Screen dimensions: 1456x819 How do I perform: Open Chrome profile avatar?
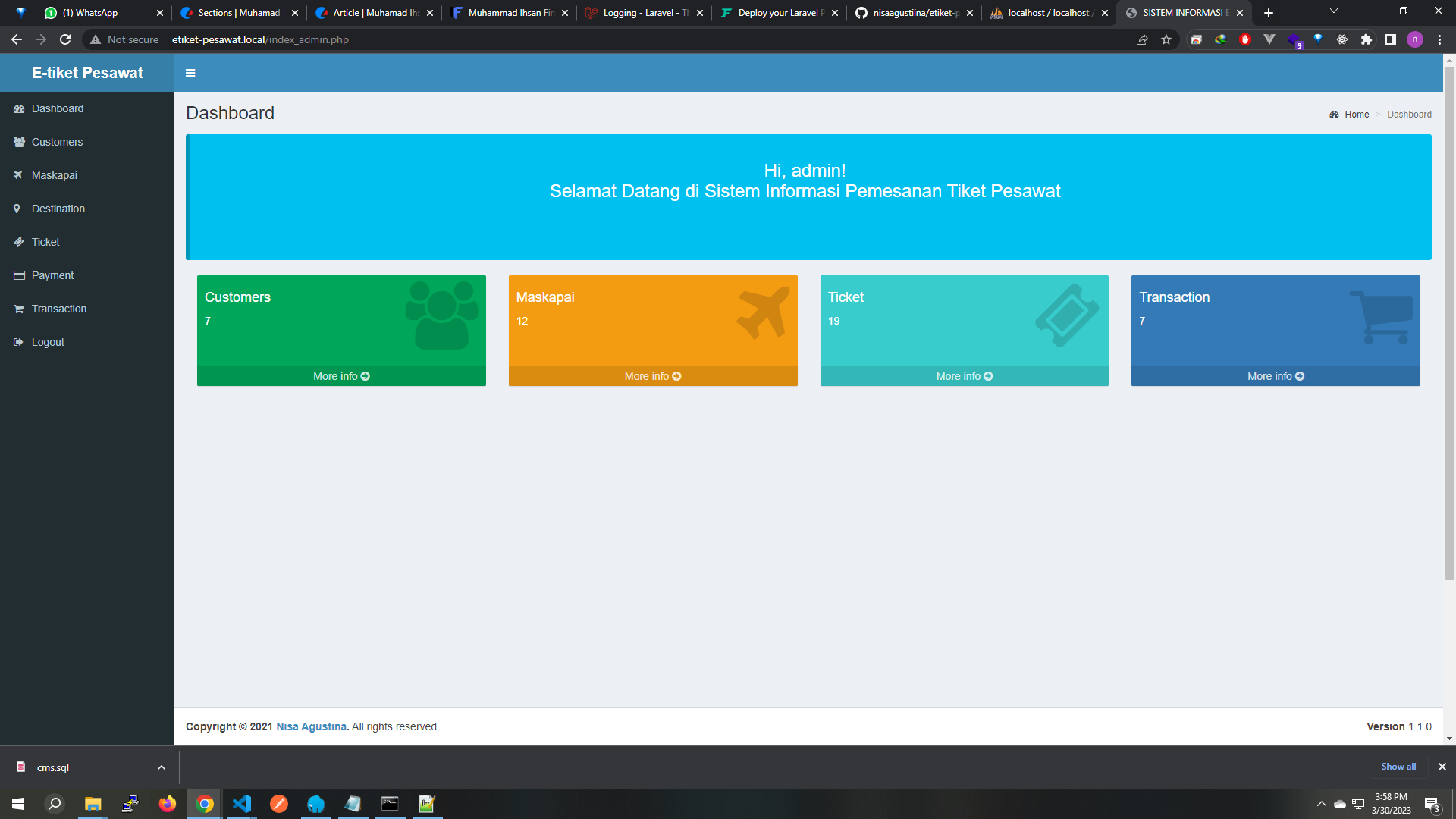[1415, 39]
